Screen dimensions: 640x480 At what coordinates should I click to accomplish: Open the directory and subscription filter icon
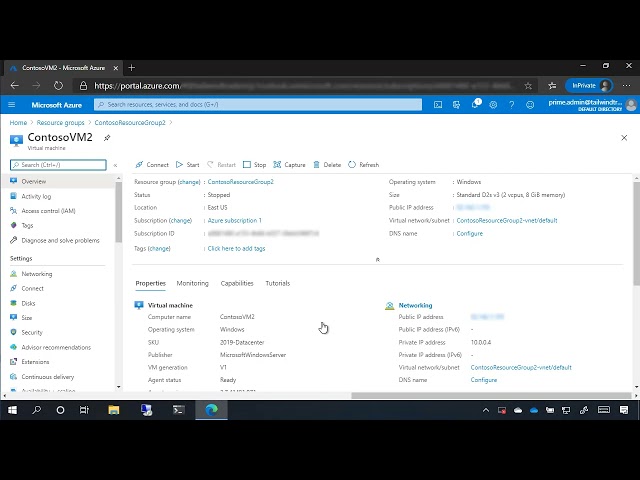(x=456, y=105)
